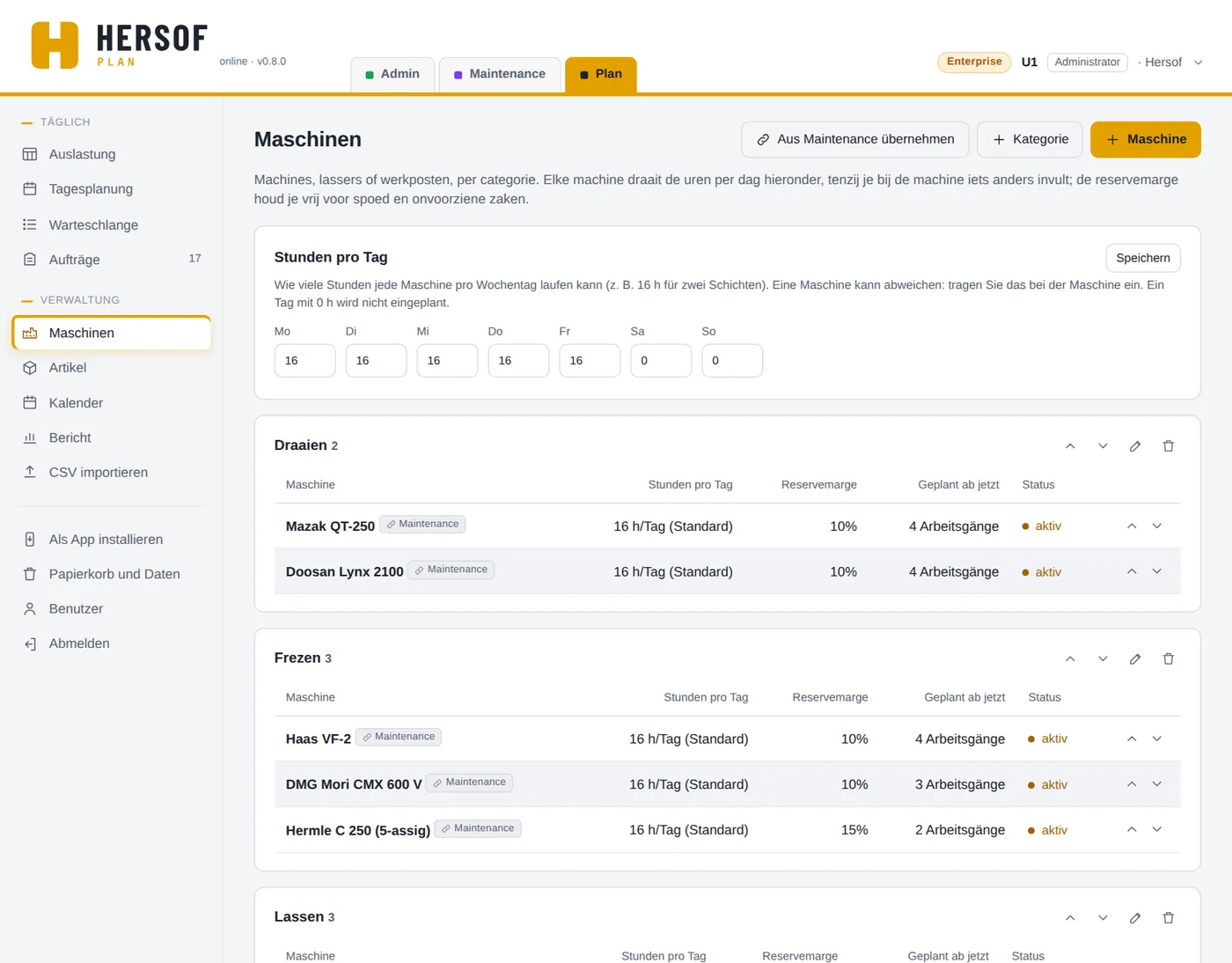Open the Hersof account dropdown

[x=1170, y=62]
